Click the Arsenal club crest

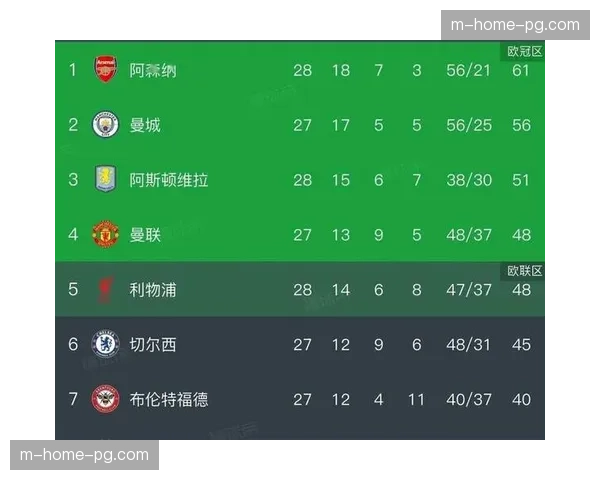pyautogui.click(x=105, y=70)
